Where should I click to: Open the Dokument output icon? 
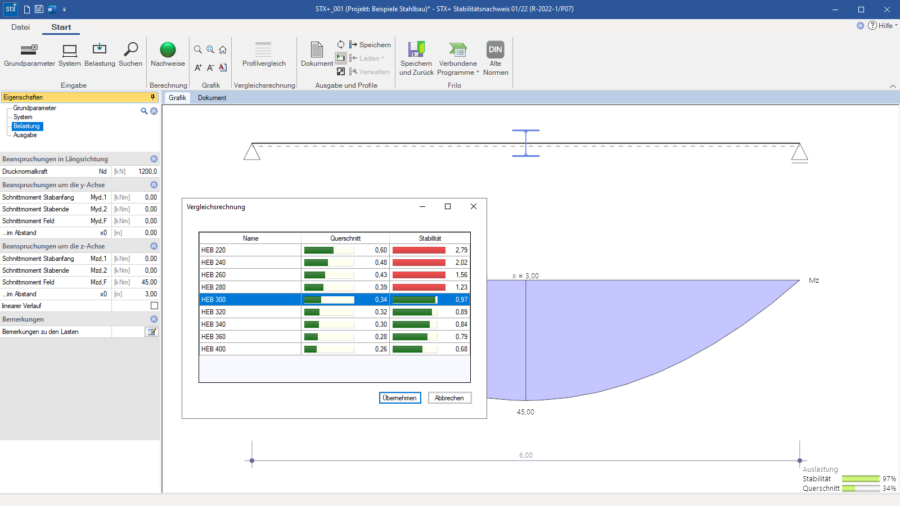[316, 54]
